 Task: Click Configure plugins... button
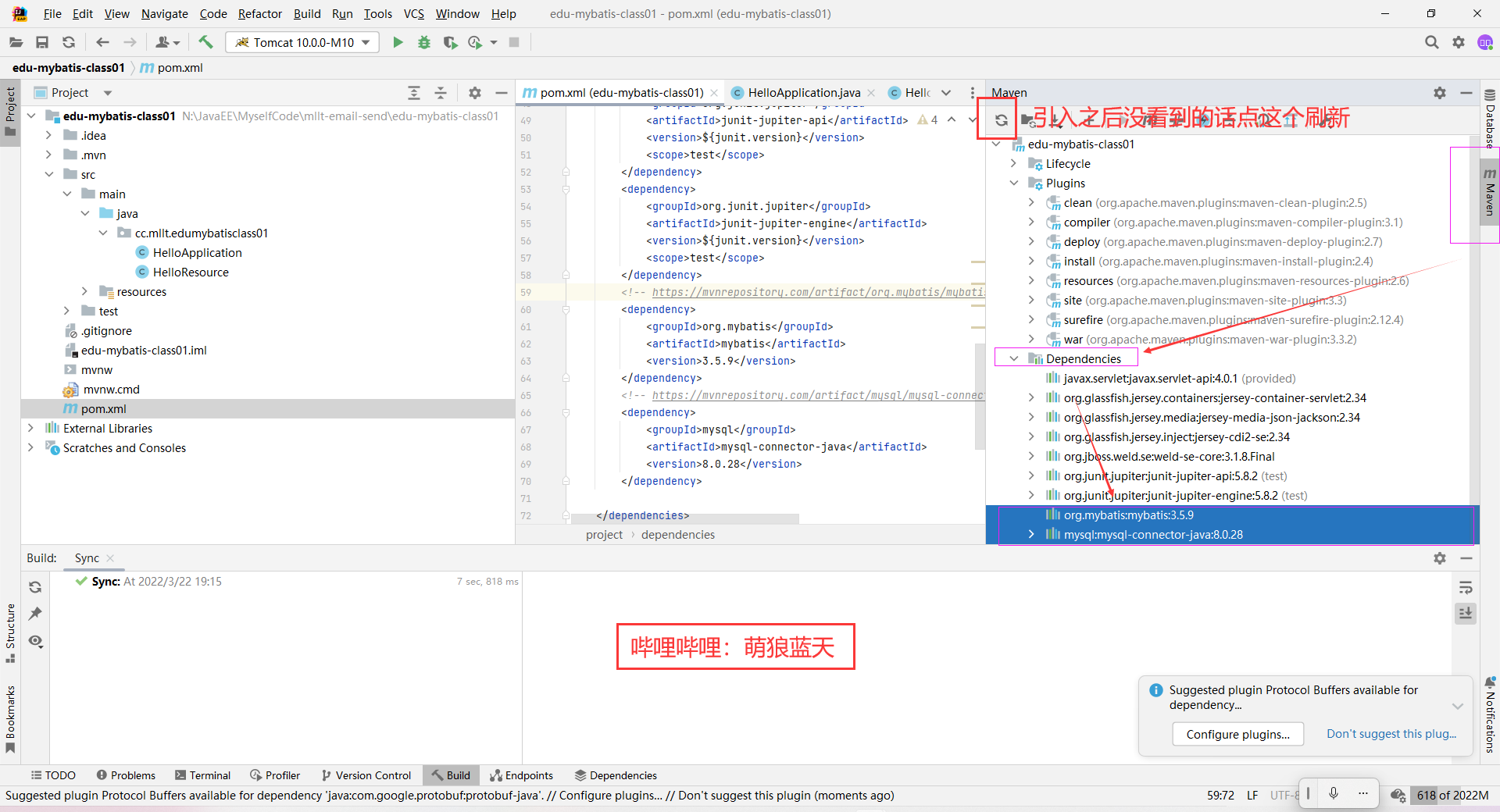1237,734
